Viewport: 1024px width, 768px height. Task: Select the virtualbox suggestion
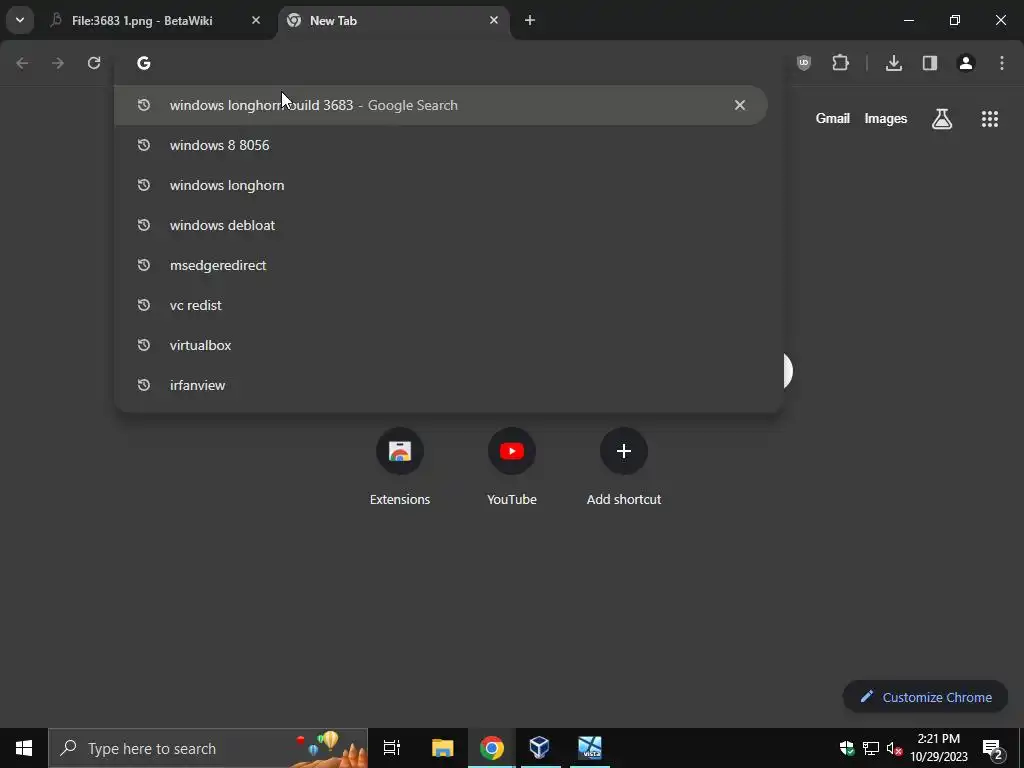coord(449,345)
